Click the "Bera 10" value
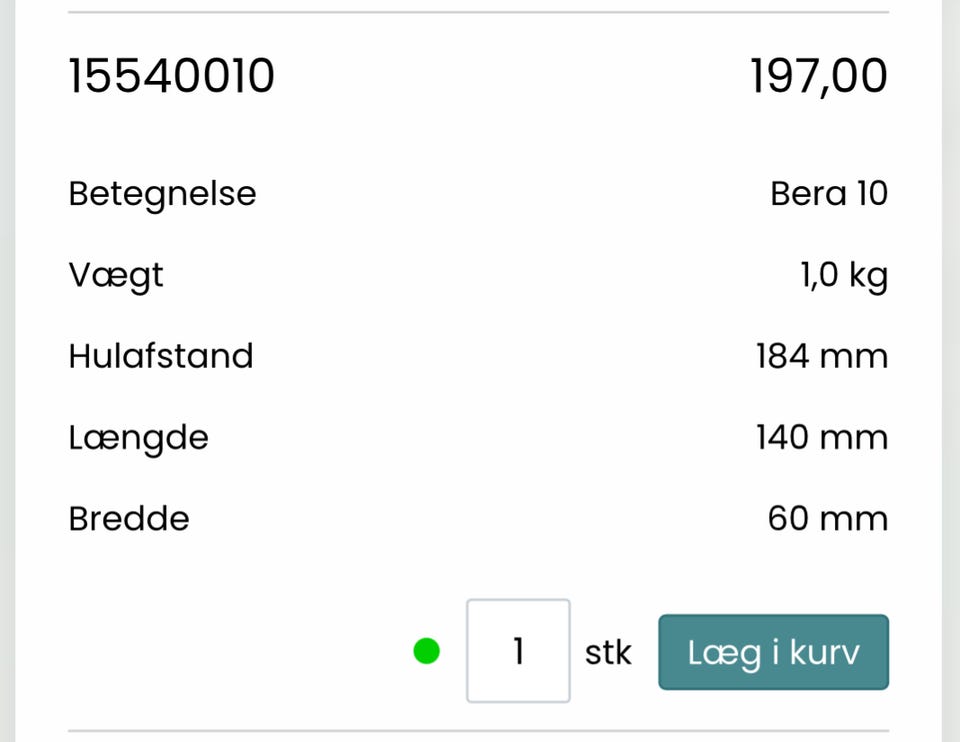This screenshot has width=960, height=742. [x=829, y=193]
